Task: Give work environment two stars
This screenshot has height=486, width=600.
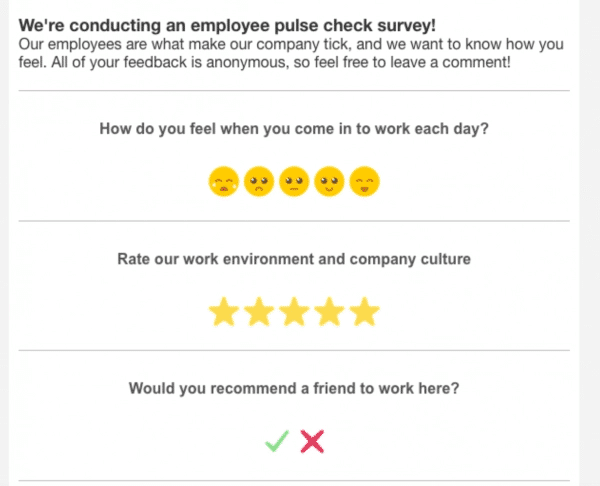Action: (x=259, y=312)
